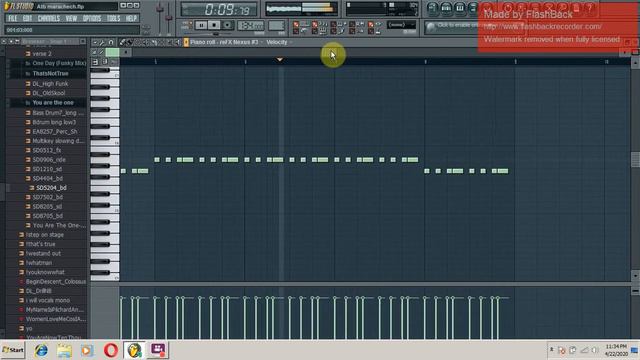Open the TOOLS menu
The width and height of the screenshot is (640, 360).
tap(113, 18)
